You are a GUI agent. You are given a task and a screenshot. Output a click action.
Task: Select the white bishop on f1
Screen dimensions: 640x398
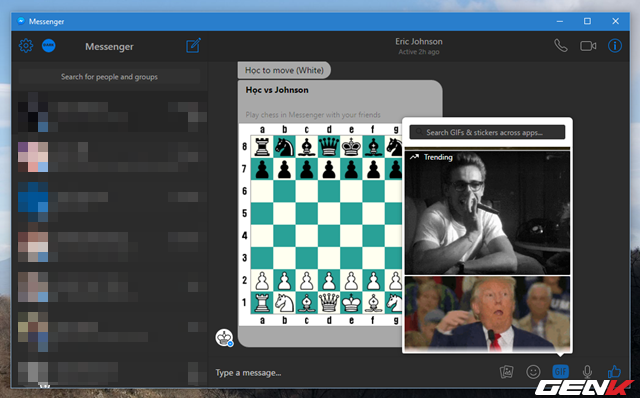click(373, 302)
